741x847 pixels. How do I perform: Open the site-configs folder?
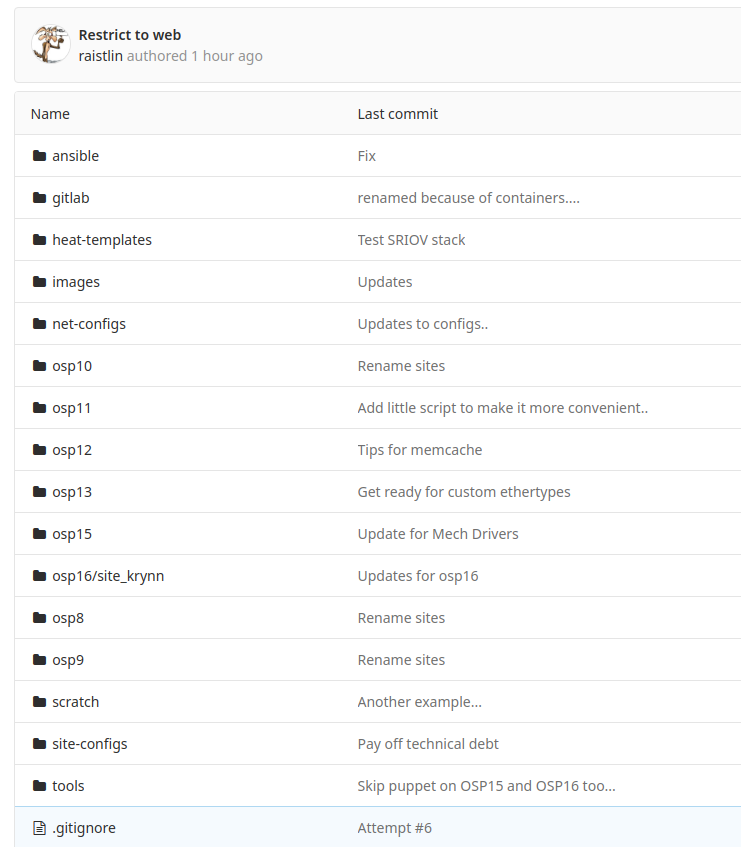coord(90,744)
